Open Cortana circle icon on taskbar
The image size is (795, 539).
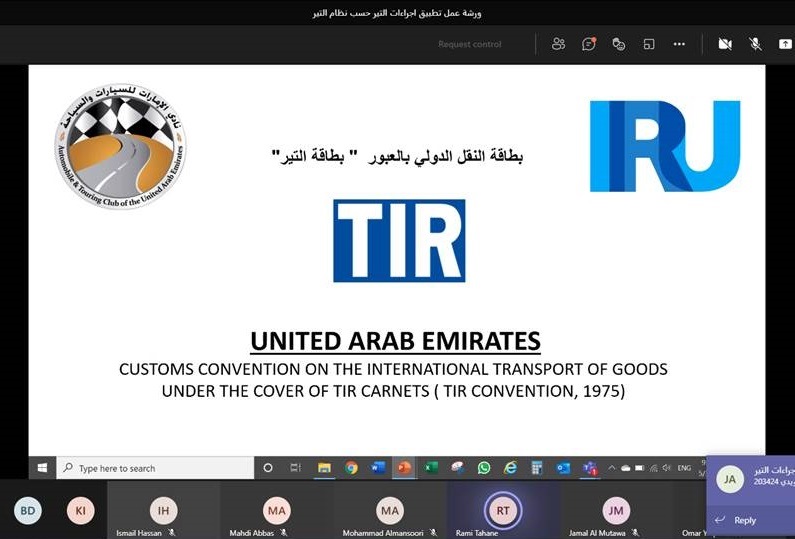click(x=268, y=468)
